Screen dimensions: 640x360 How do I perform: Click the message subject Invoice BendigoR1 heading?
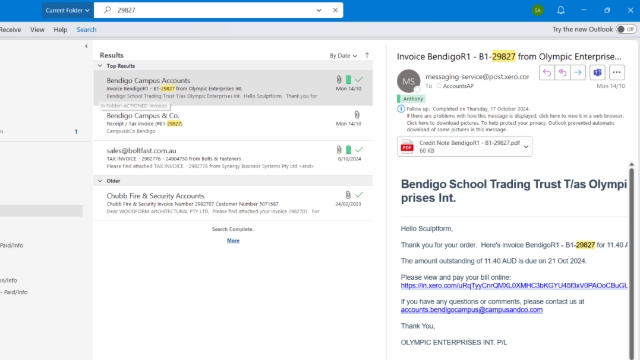[509, 56]
